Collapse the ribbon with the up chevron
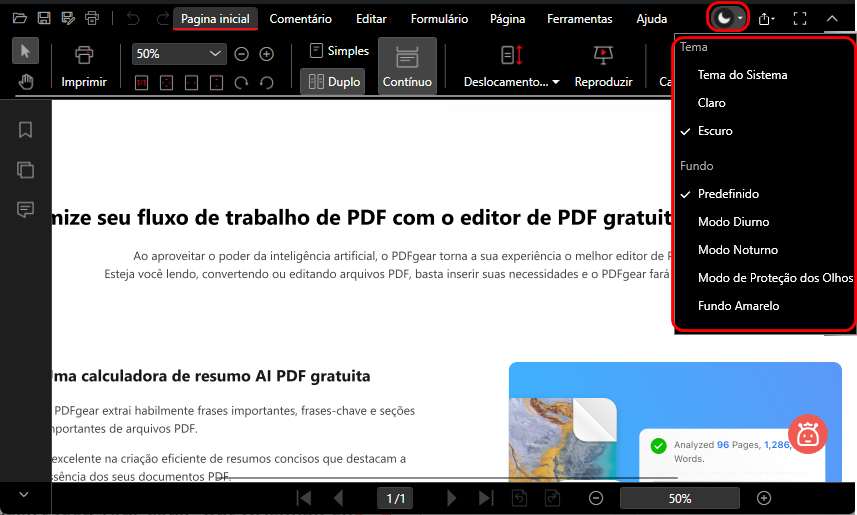Viewport: 857px width, 515px height. coord(832,19)
